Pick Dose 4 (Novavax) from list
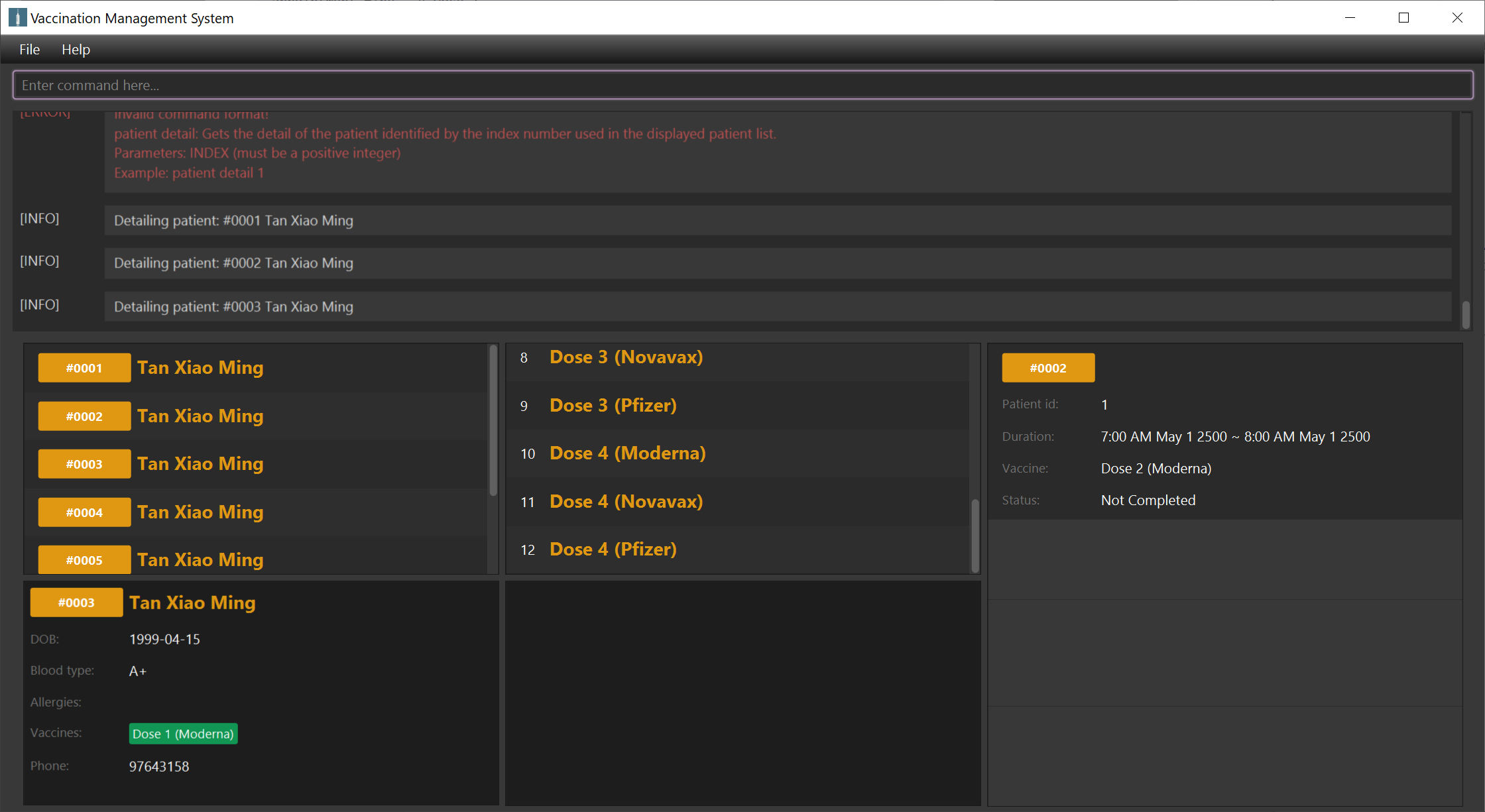This screenshot has height=812, width=1485. pyautogui.click(x=626, y=502)
